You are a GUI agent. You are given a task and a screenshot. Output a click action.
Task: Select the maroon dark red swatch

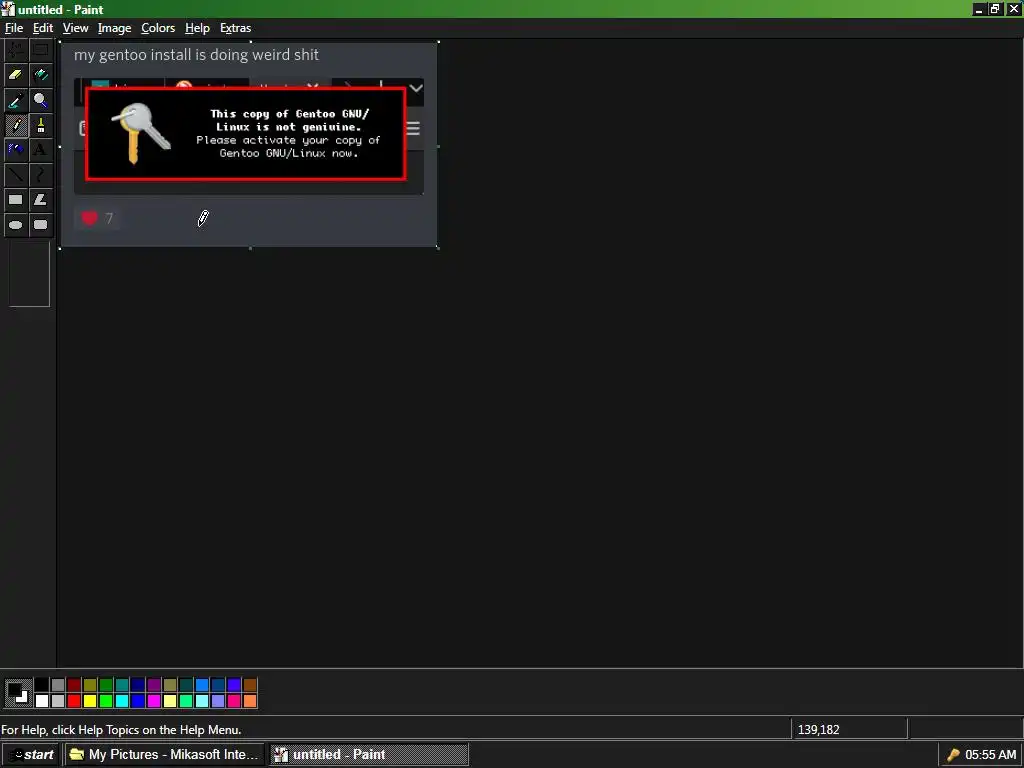(74, 684)
